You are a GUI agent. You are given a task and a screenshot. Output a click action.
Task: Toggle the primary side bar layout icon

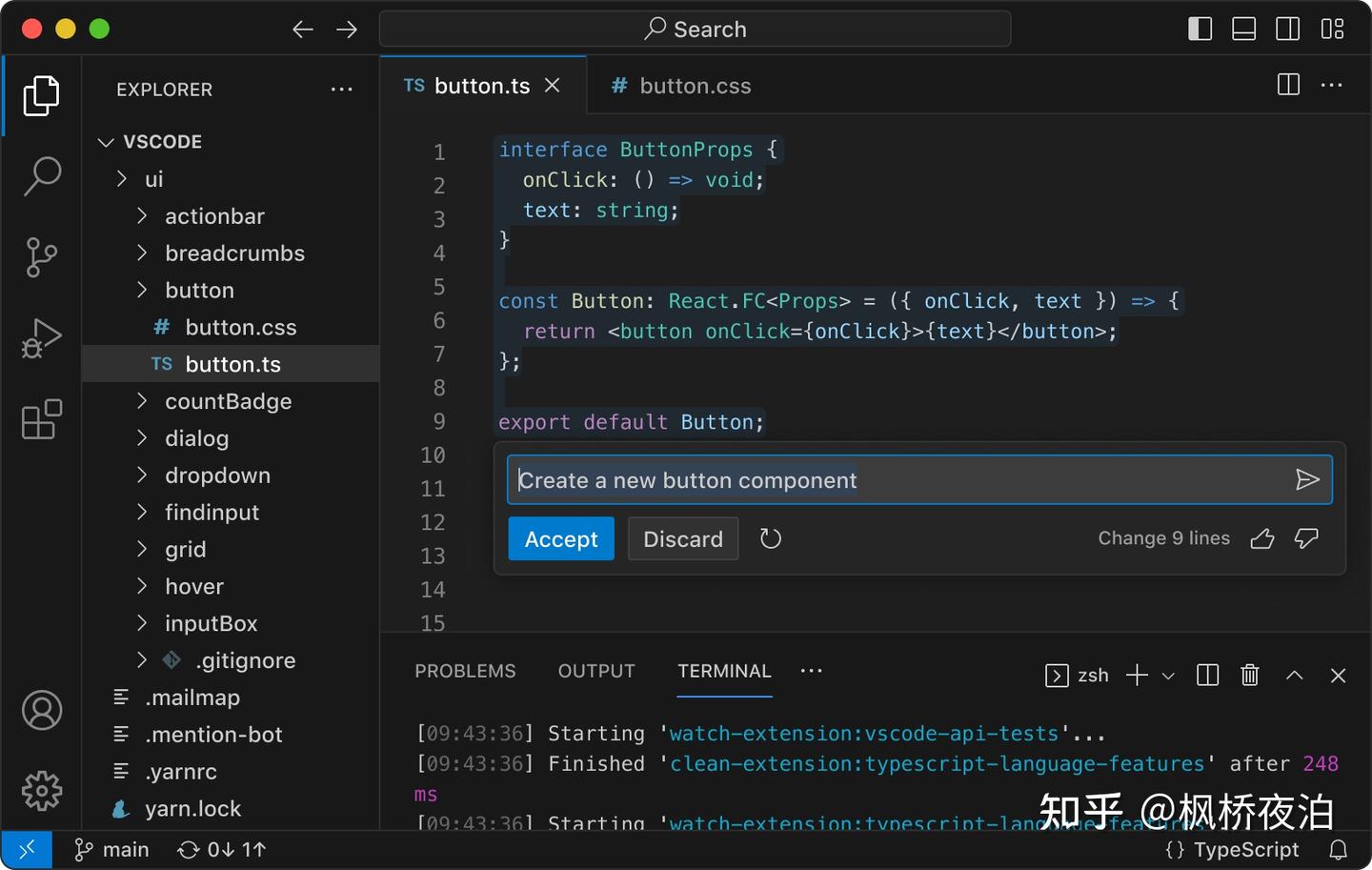tap(1200, 29)
